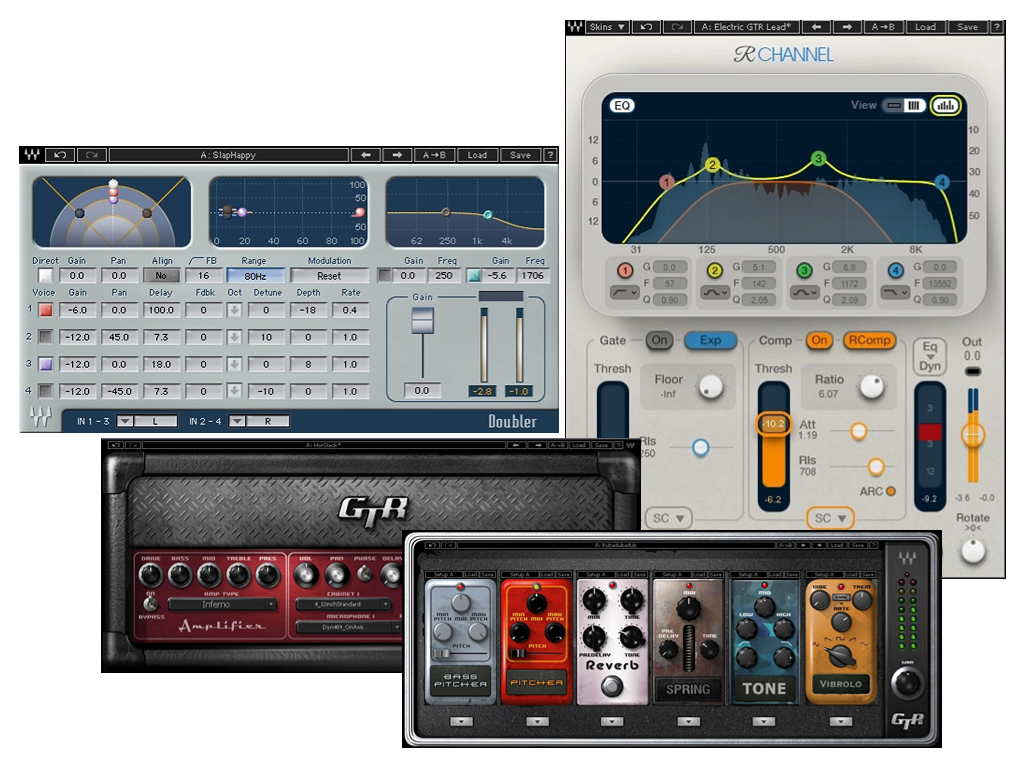The image size is (1024, 768).
Task: Click Save in the Doubler toolbar
Action: tap(520, 155)
